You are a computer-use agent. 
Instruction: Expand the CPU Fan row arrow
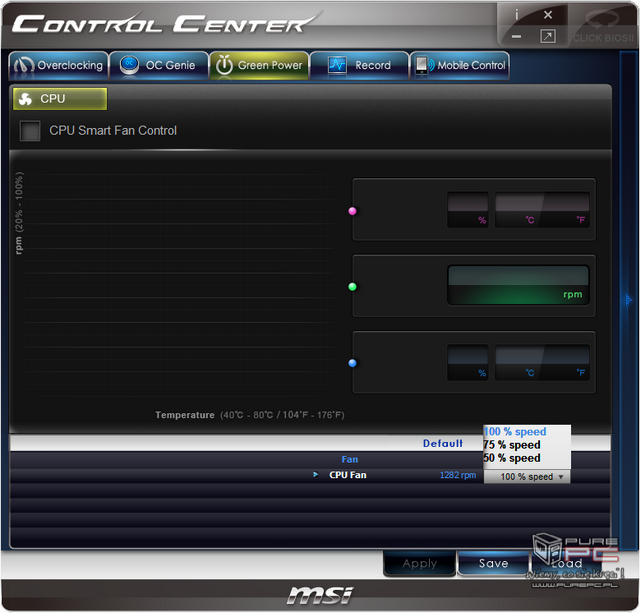pos(315,475)
